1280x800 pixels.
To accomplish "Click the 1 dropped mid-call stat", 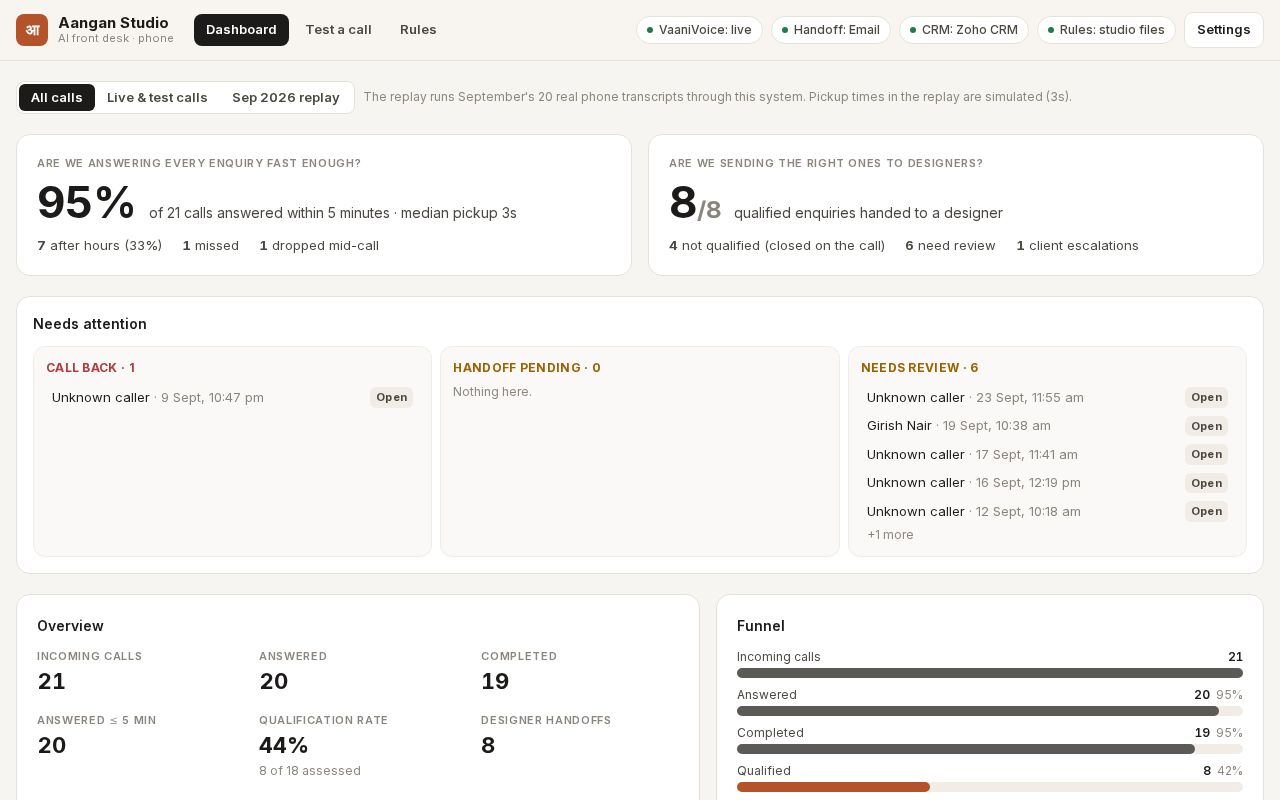I will pos(319,246).
